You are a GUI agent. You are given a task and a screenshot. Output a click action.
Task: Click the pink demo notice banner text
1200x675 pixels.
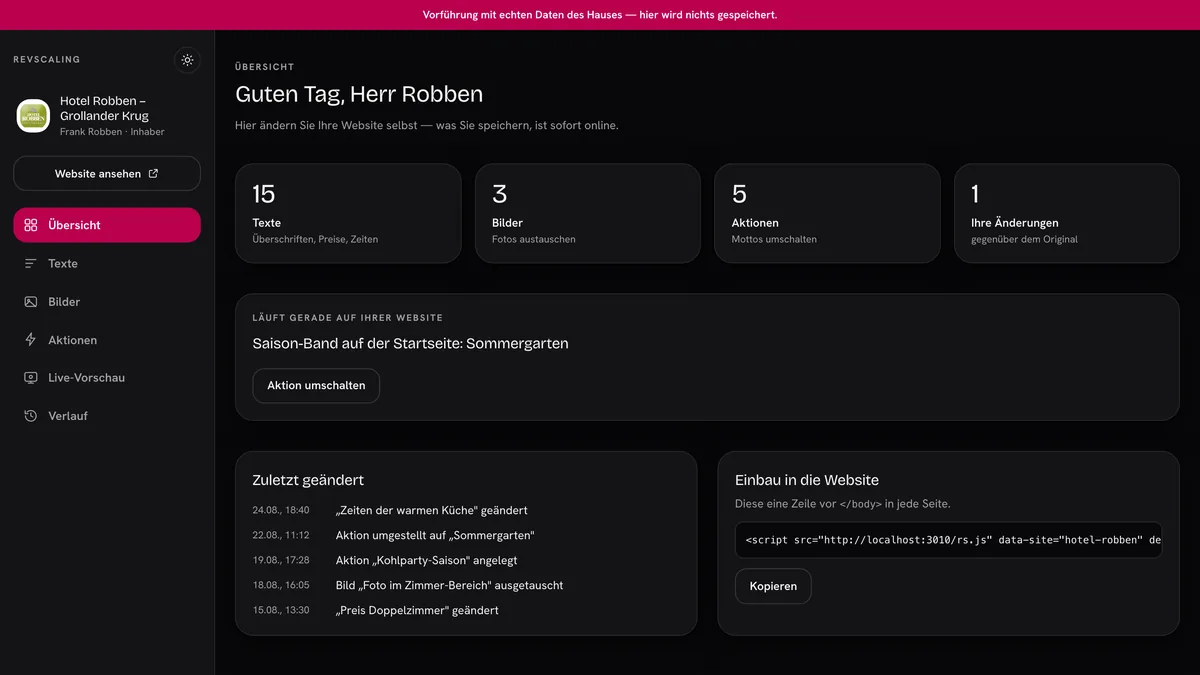600,15
